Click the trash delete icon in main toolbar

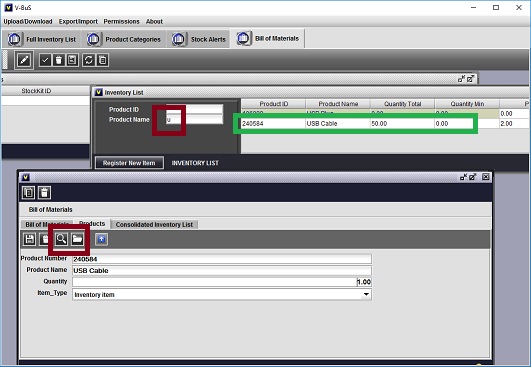tap(59, 60)
